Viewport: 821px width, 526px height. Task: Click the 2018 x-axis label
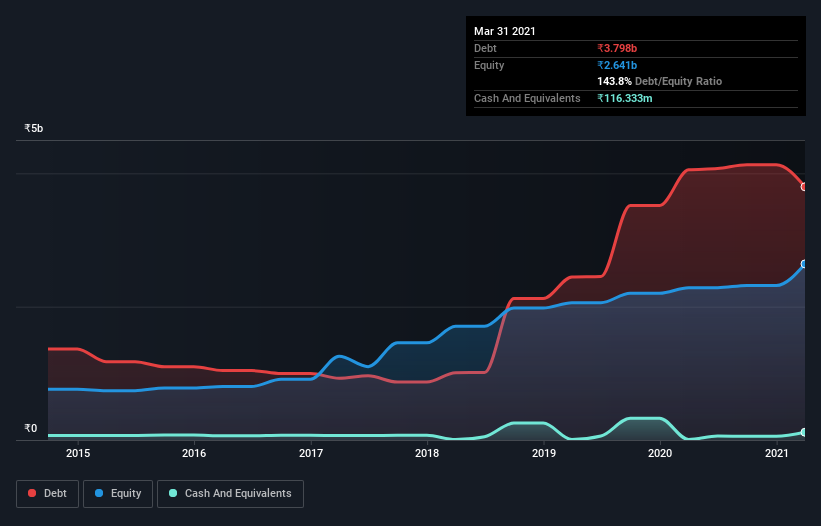427,453
